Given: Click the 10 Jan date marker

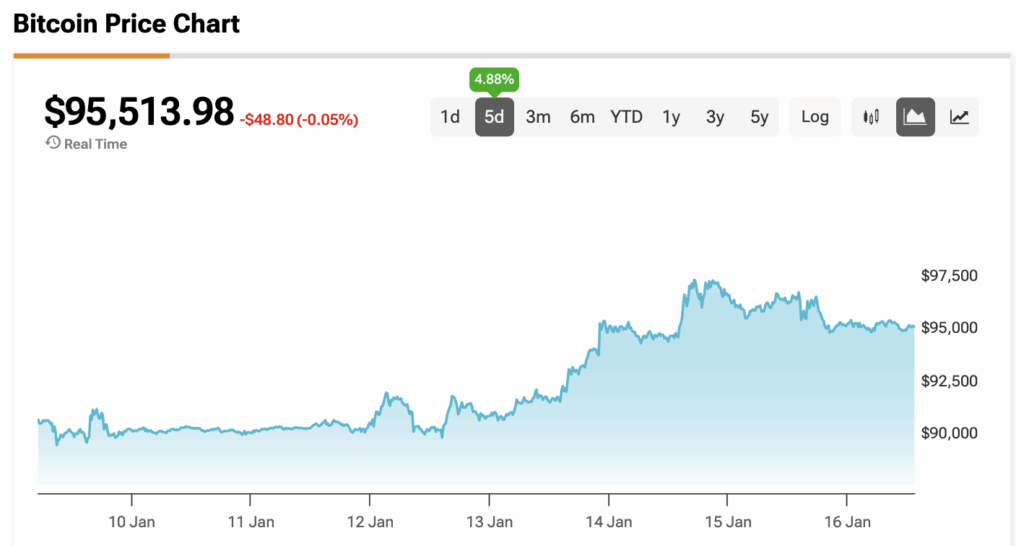Looking at the screenshot, I should pos(131,521).
